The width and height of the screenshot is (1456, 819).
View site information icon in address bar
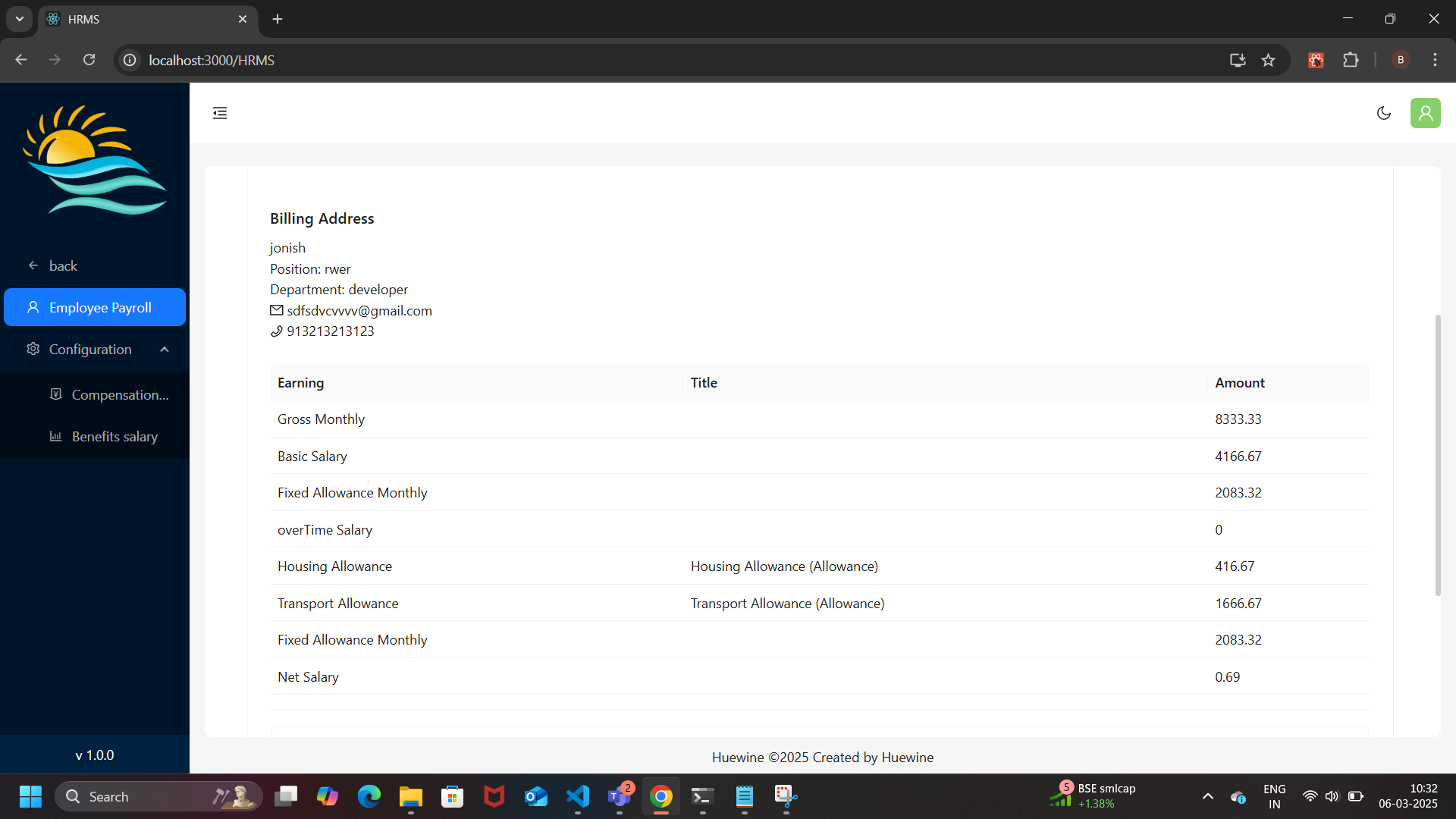130,60
